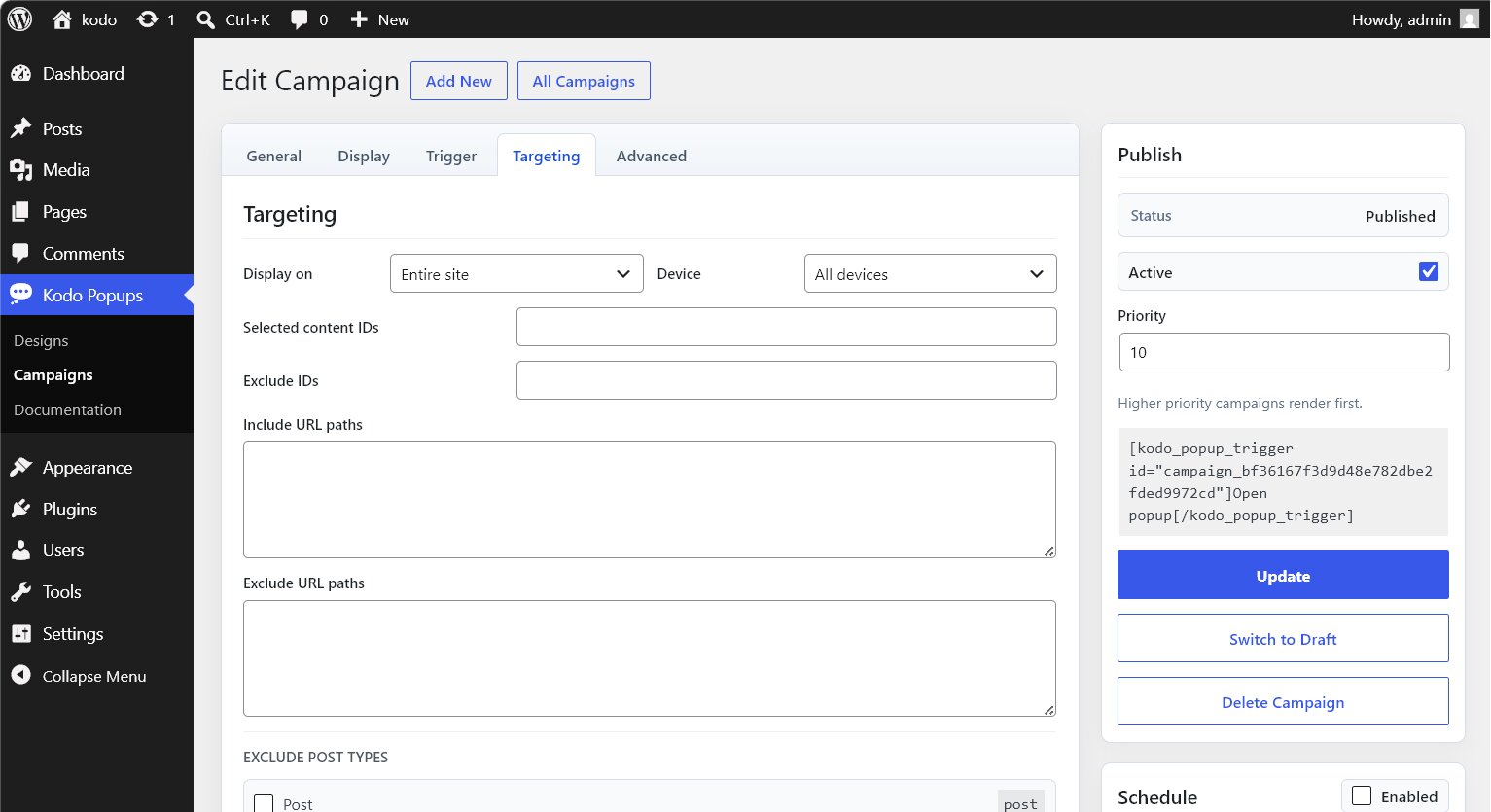Expand the Device dropdown
The image size is (1491, 812).
point(931,274)
